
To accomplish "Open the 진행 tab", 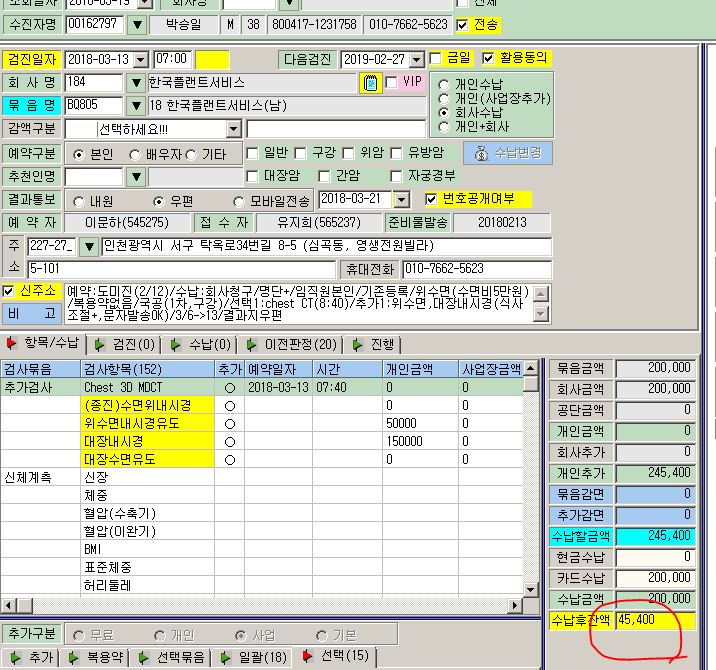I will point(373,344).
